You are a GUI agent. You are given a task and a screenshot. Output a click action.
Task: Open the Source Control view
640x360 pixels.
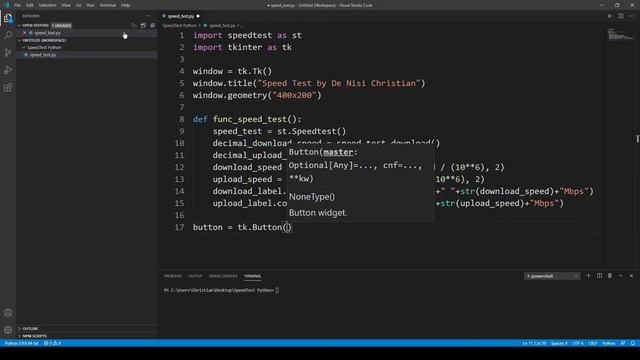(x=8, y=53)
